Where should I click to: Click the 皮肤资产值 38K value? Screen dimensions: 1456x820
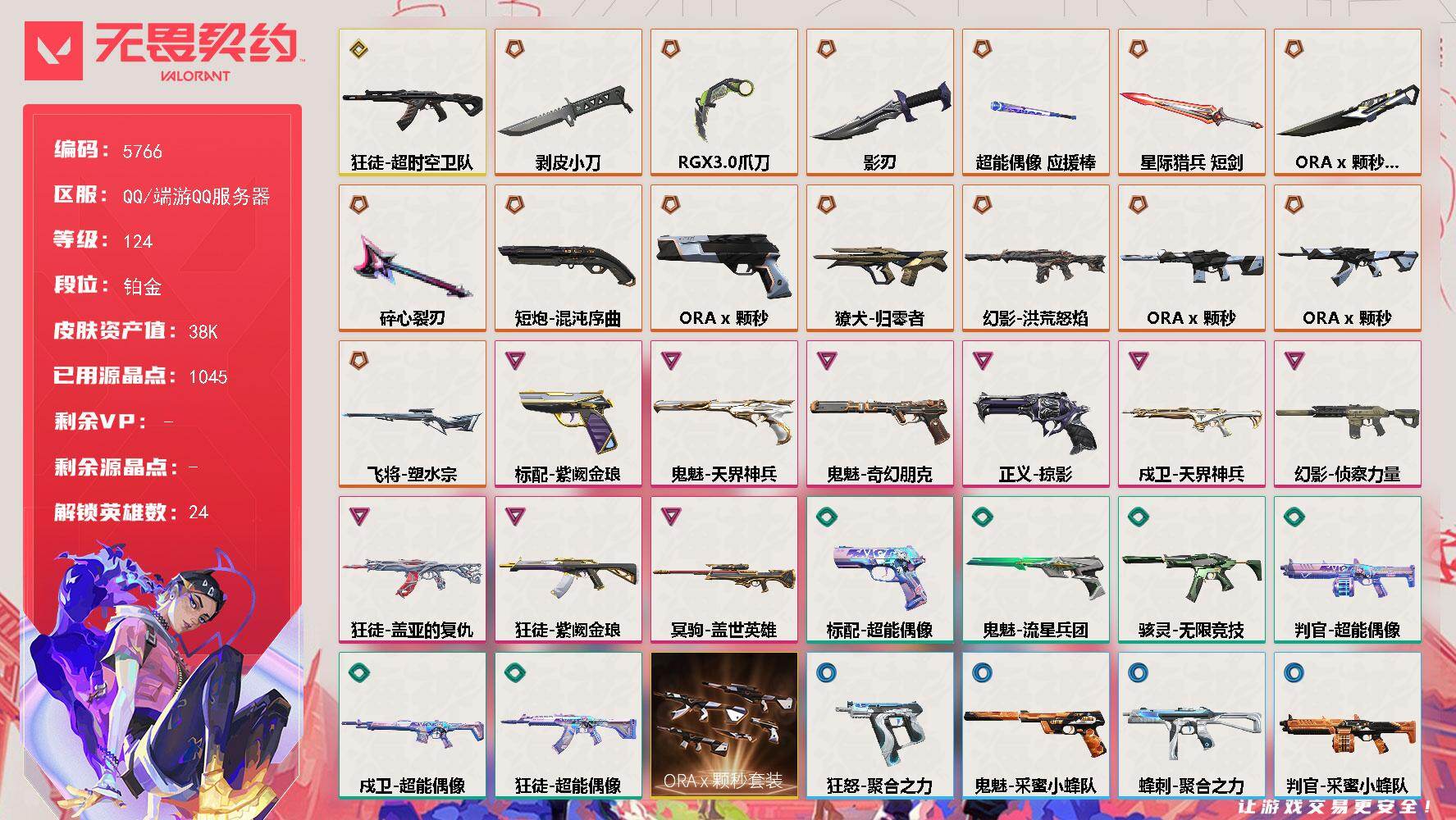click(203, 331)
